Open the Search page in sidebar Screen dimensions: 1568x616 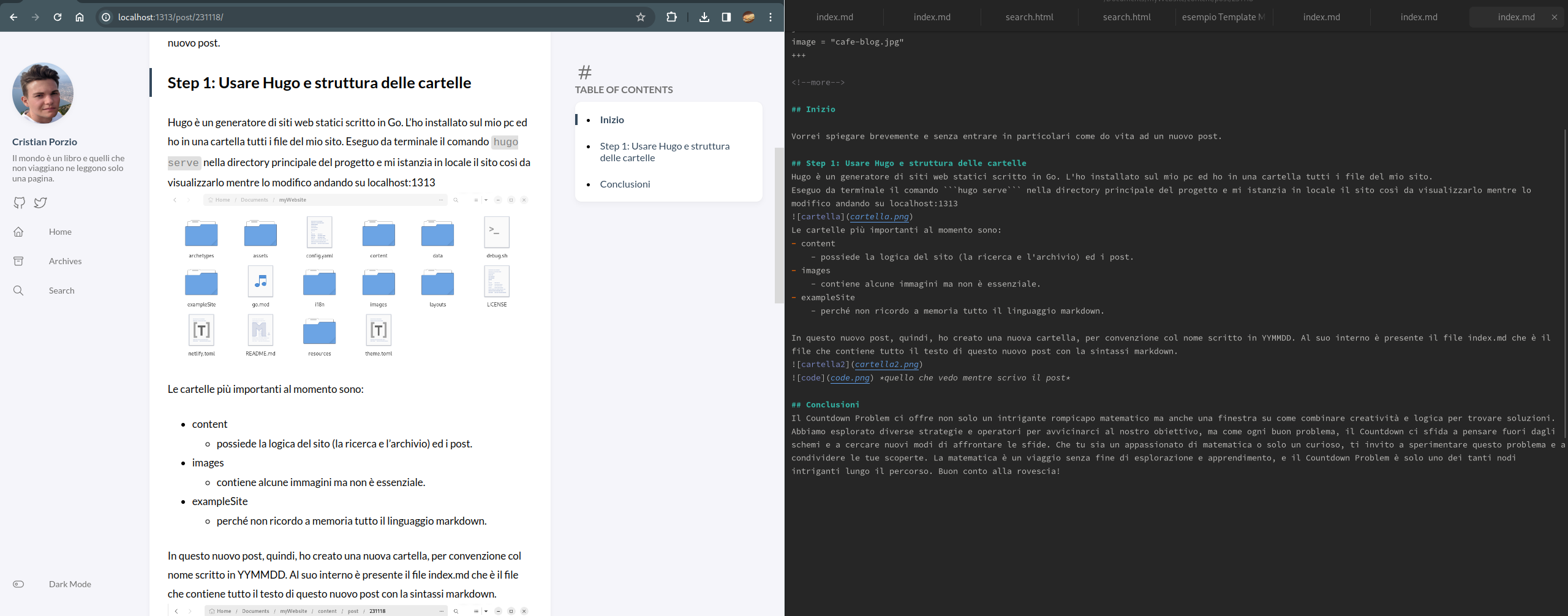point(61,291)
